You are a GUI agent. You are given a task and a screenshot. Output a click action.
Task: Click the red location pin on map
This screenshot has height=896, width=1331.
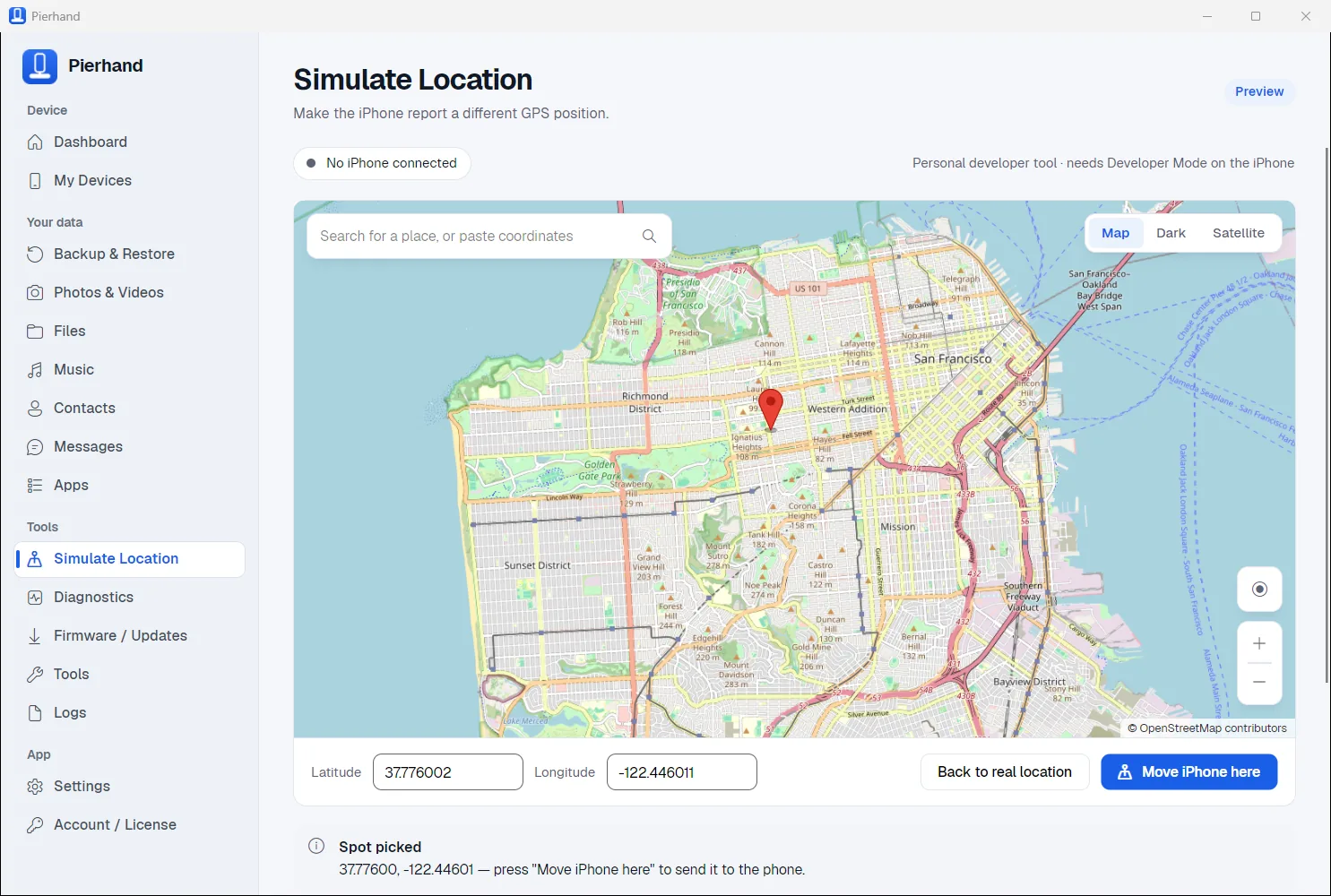[x=771, y=409]
